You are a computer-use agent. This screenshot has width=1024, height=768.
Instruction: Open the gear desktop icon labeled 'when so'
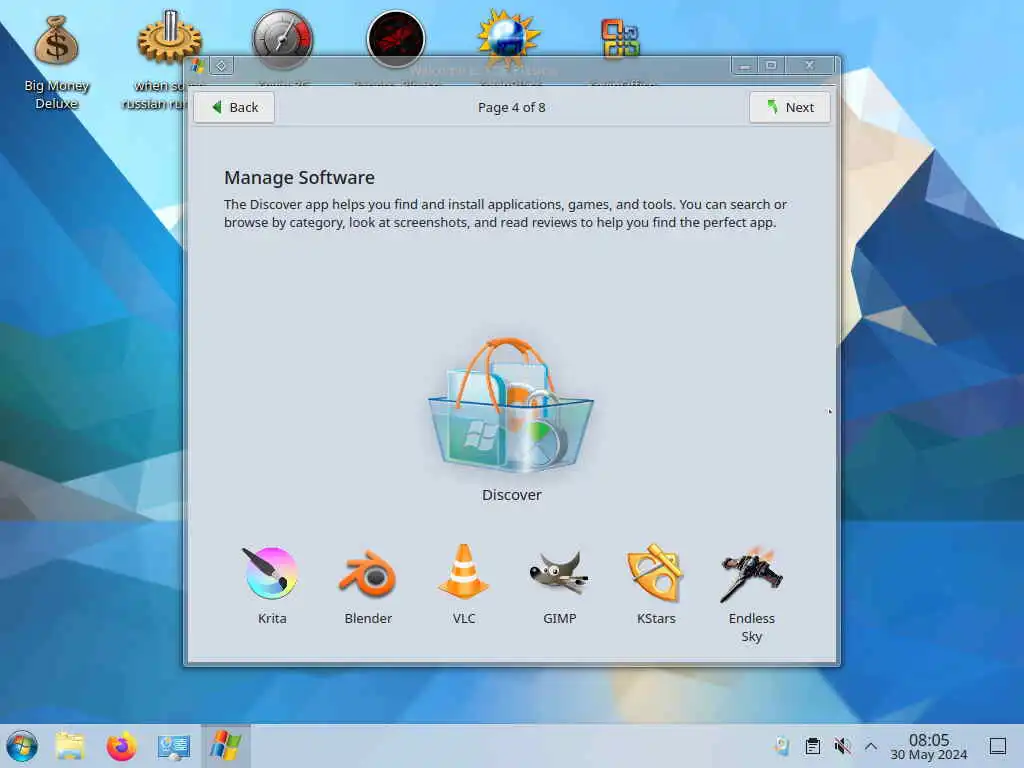click(170, 38)
